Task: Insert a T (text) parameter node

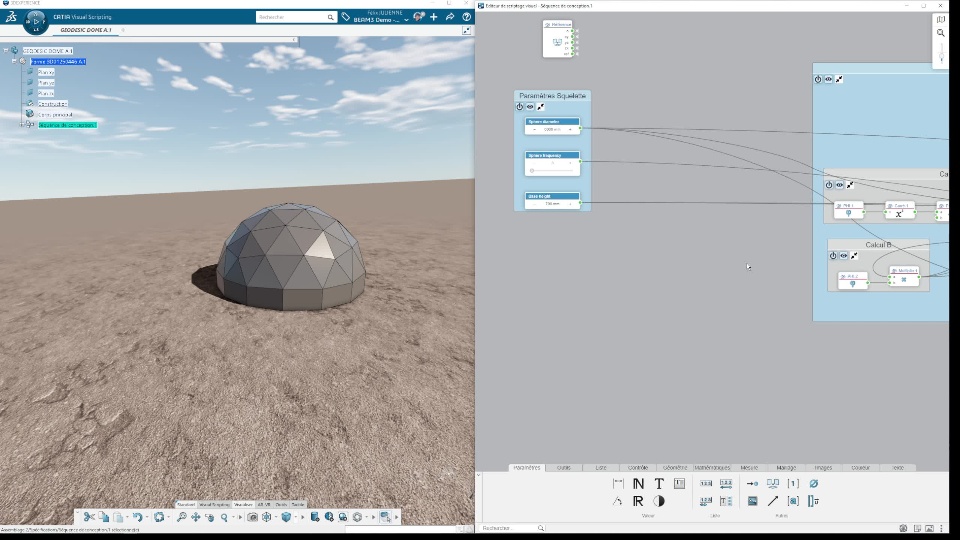Action: [659, 484]
